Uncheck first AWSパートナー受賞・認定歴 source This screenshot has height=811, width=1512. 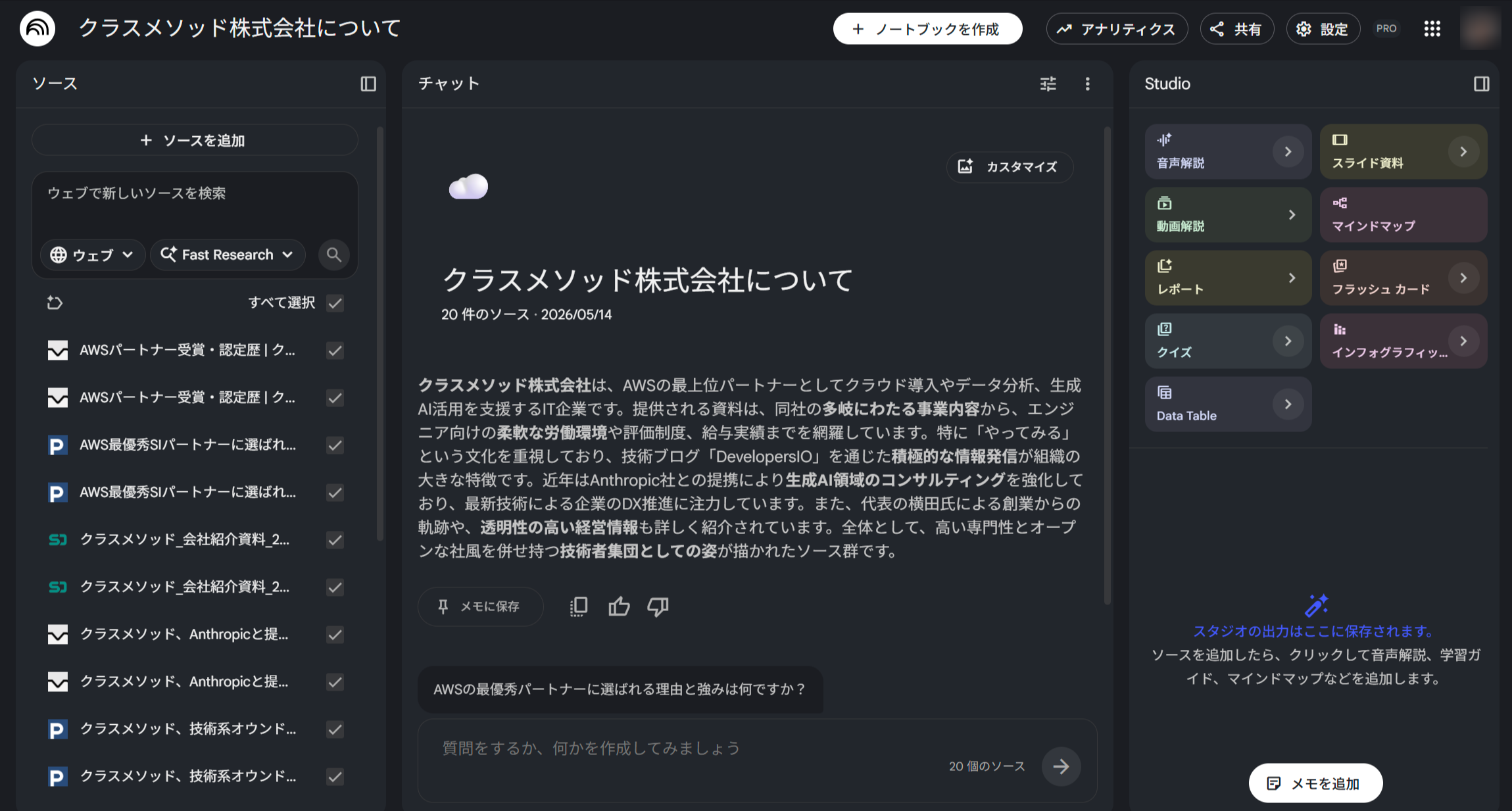pos(335,350)
